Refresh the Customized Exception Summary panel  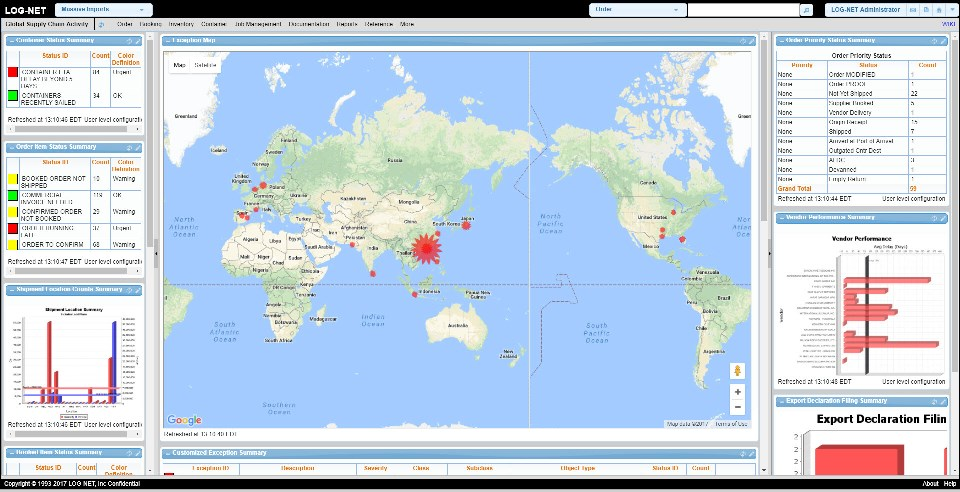(743, 453)
